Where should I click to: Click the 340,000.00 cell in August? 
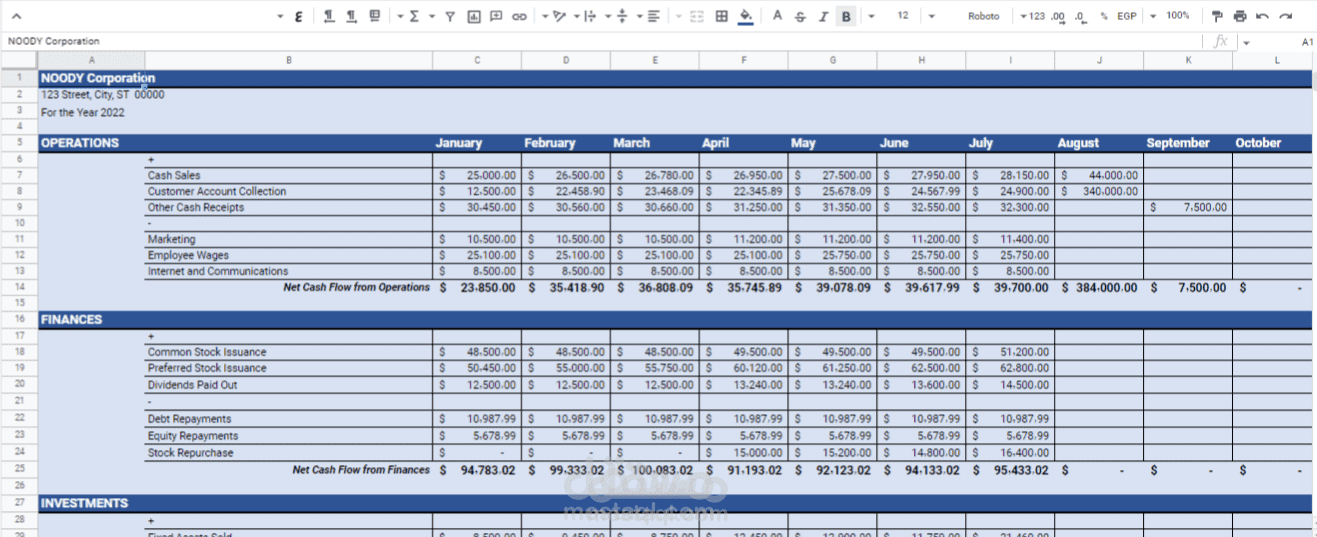(1099, 191)
